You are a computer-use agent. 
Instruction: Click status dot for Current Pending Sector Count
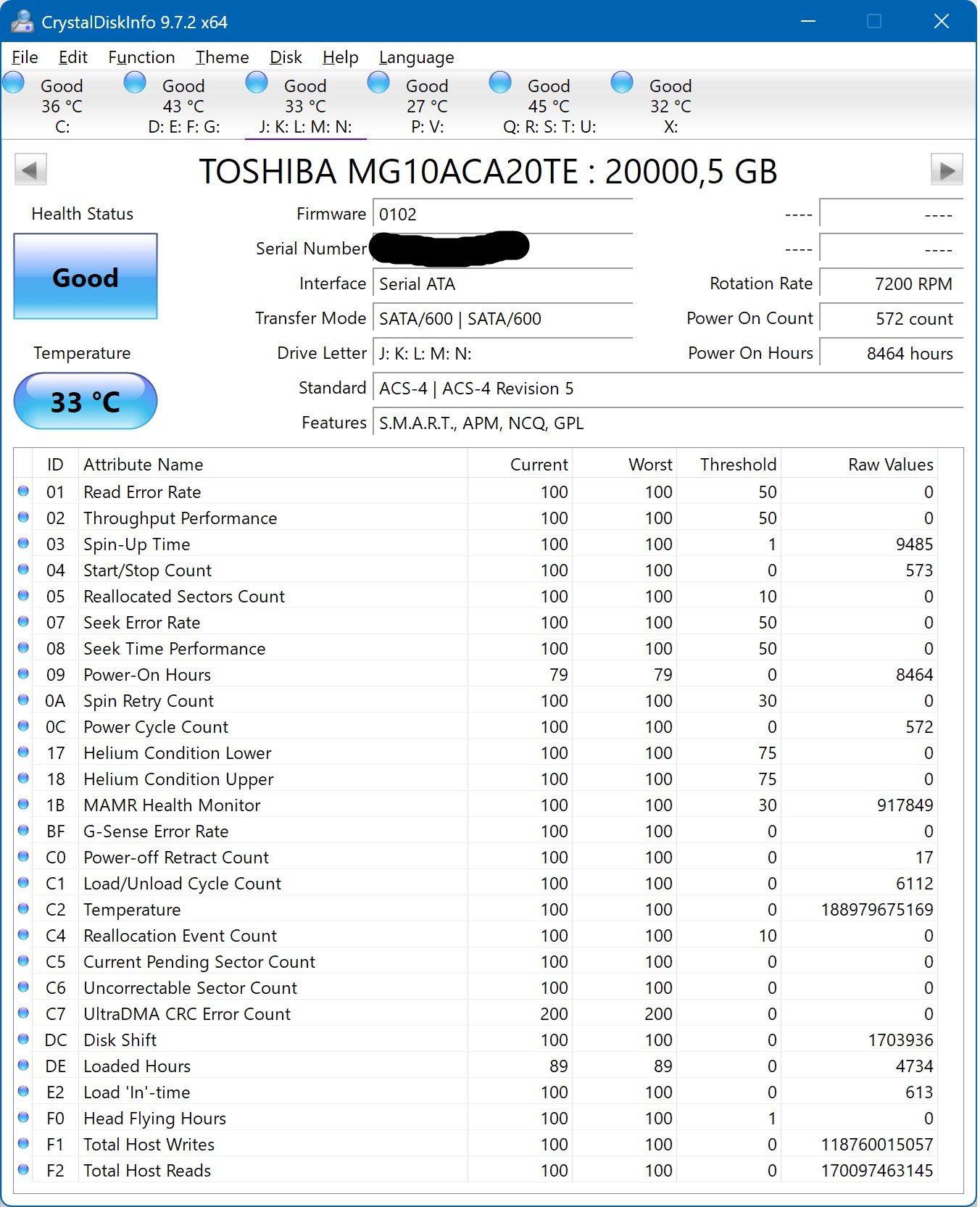tap(23, 961)
